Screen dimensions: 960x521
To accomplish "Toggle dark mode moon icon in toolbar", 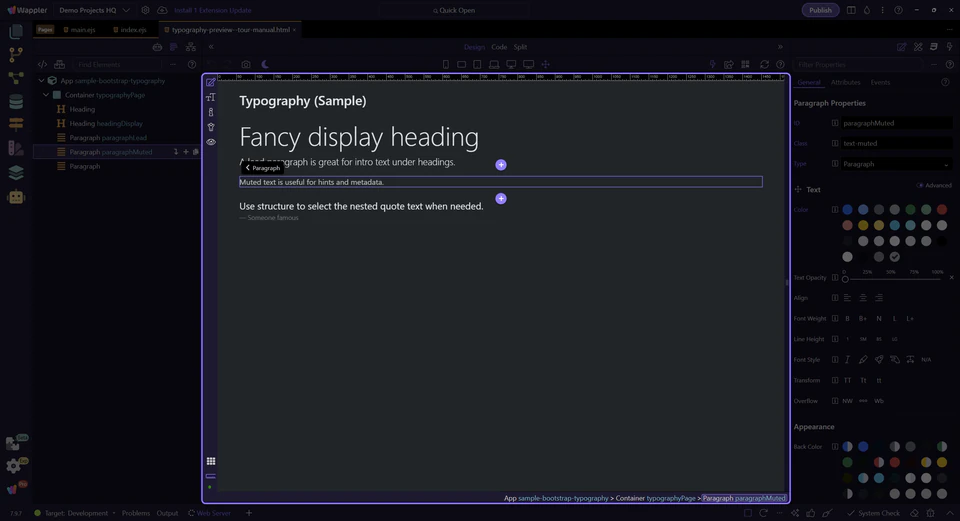I will pos(264,64).
